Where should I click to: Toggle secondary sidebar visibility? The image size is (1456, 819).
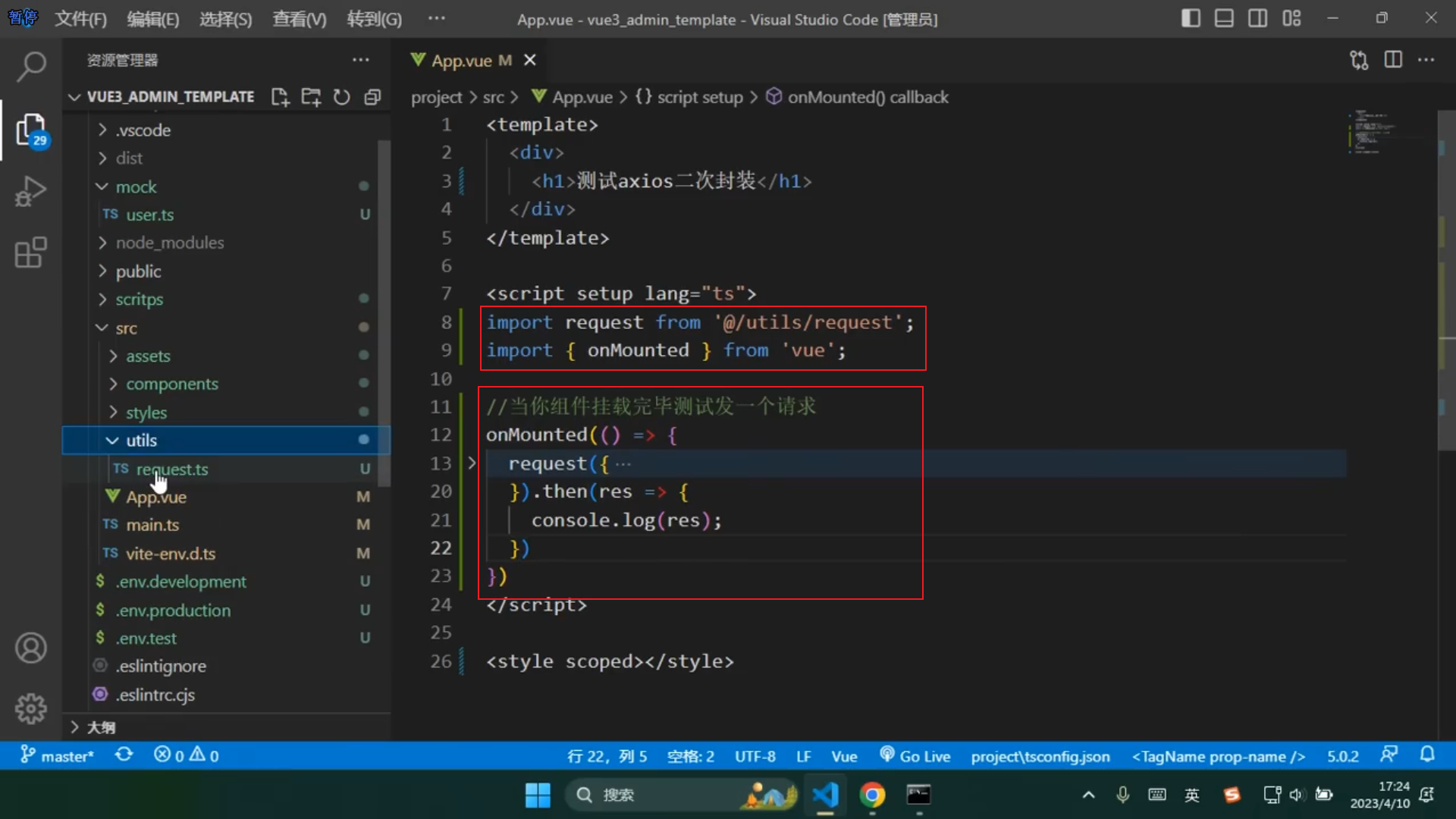tap(1257, 19)
